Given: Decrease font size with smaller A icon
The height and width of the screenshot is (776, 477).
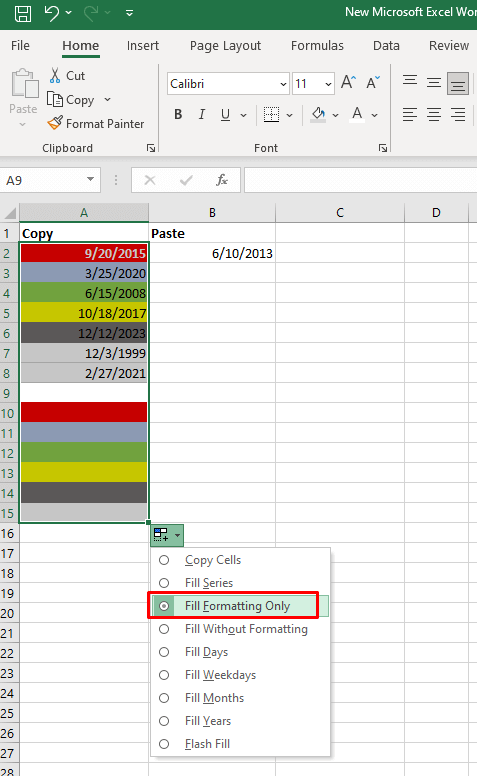Looking at the screenshot, I should click(x=373, y=83).
